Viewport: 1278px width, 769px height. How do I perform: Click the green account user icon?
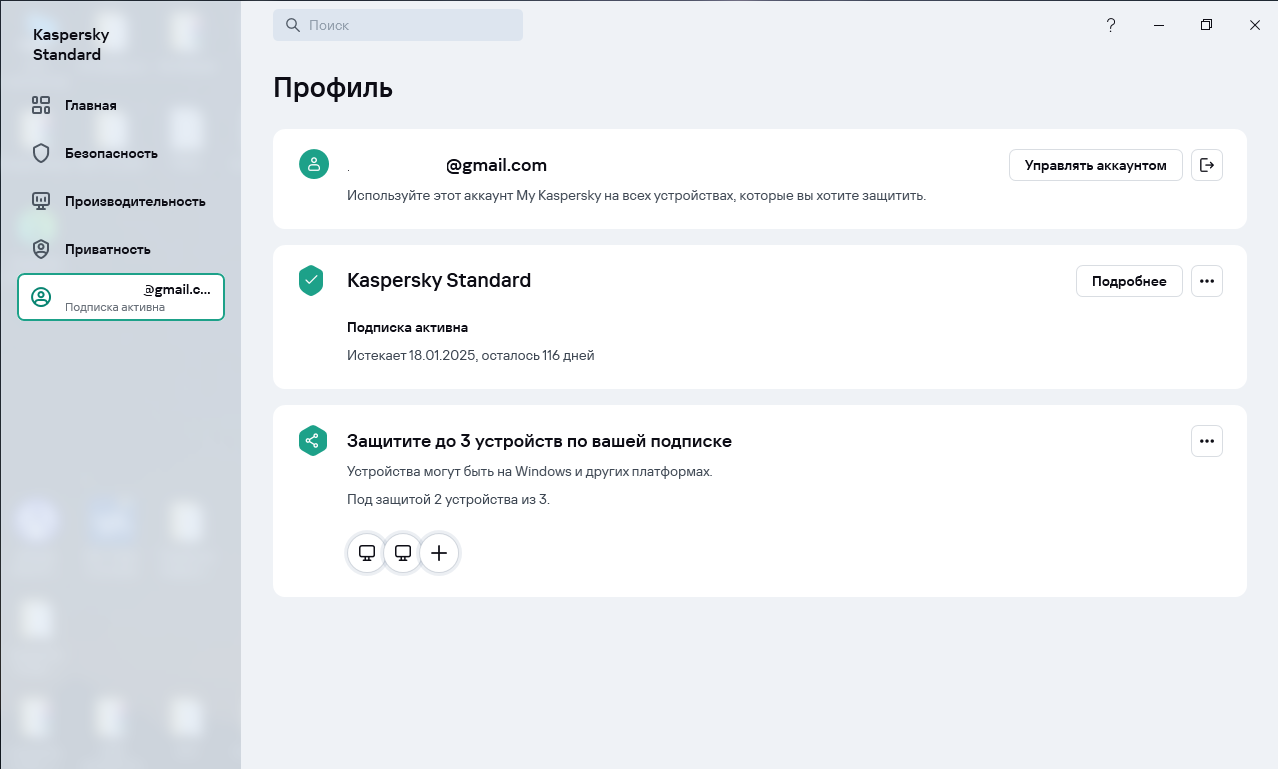click(314, 165)
